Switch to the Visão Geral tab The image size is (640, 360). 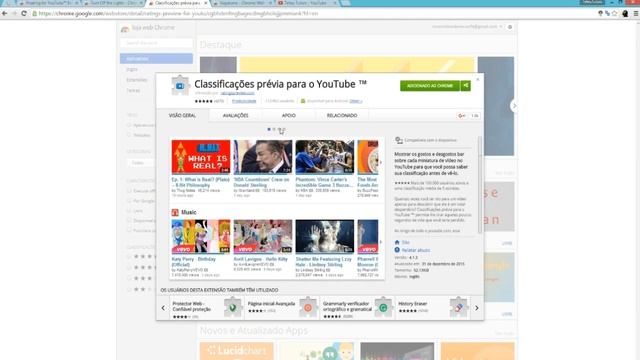[182, 116]
